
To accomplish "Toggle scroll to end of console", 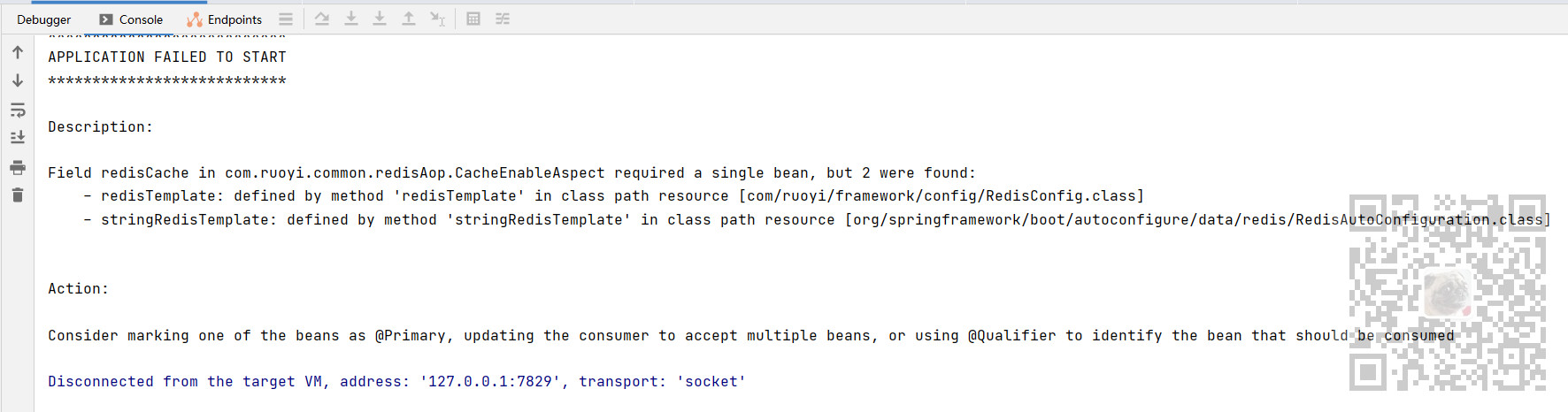I will [x=18, y=138].
